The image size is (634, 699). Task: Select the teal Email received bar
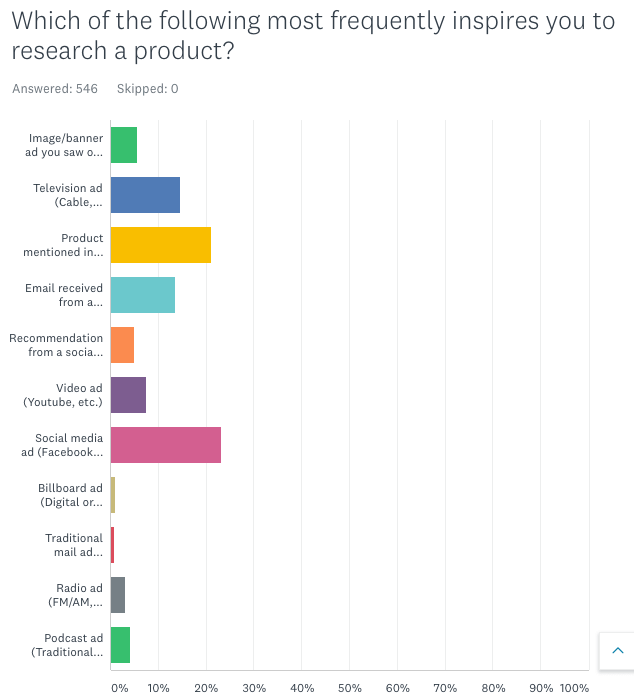[143, 295]
